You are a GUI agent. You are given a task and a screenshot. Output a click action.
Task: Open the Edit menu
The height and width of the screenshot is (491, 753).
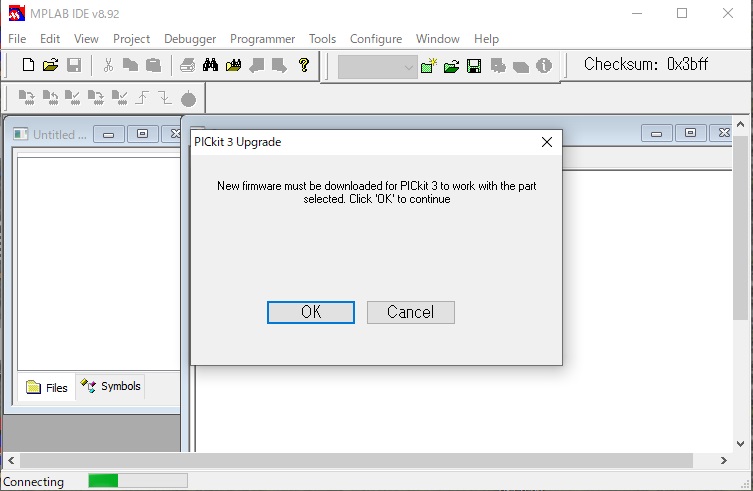pos(50,38)
